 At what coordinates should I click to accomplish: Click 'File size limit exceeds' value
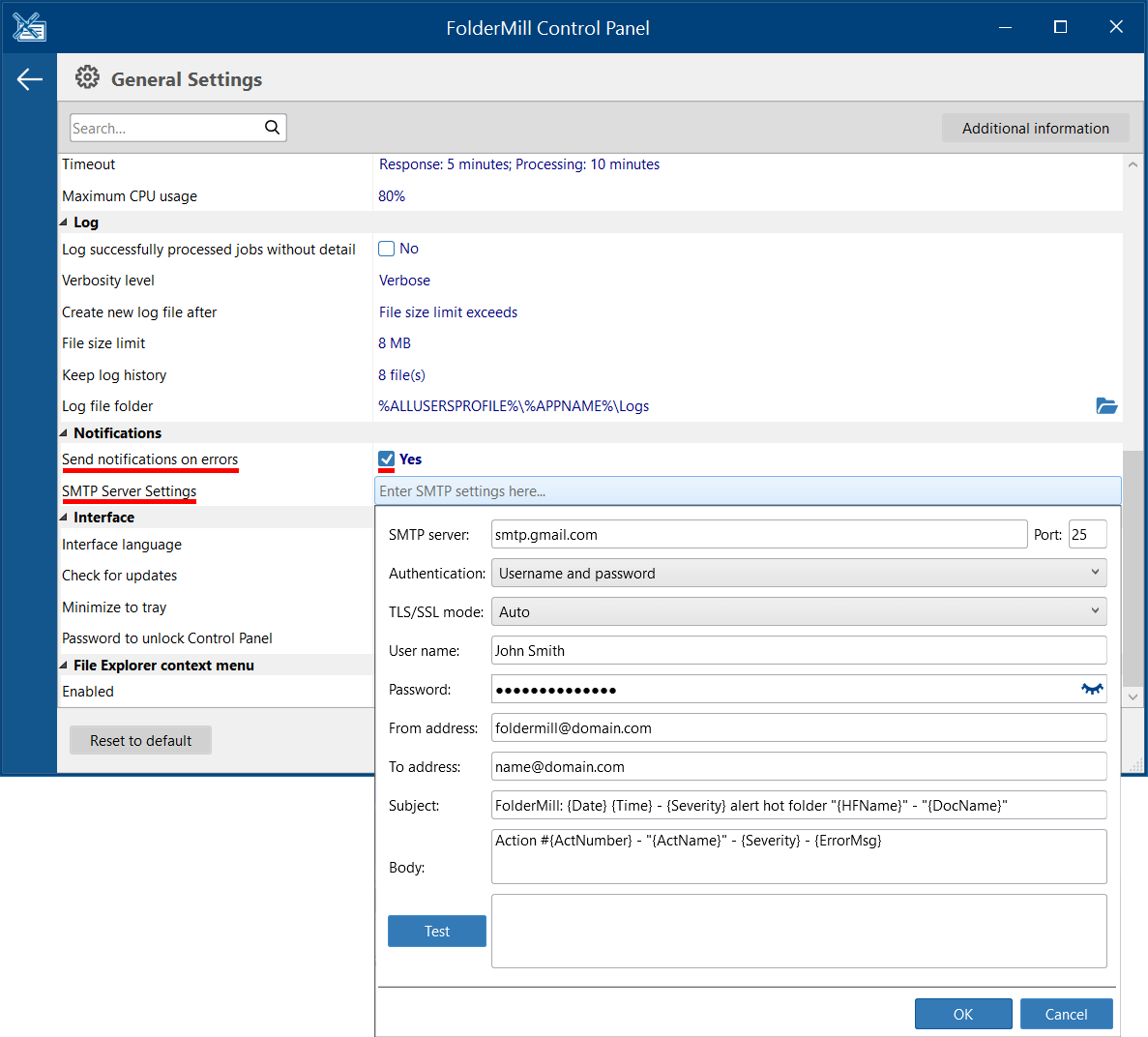click(448, 312)
